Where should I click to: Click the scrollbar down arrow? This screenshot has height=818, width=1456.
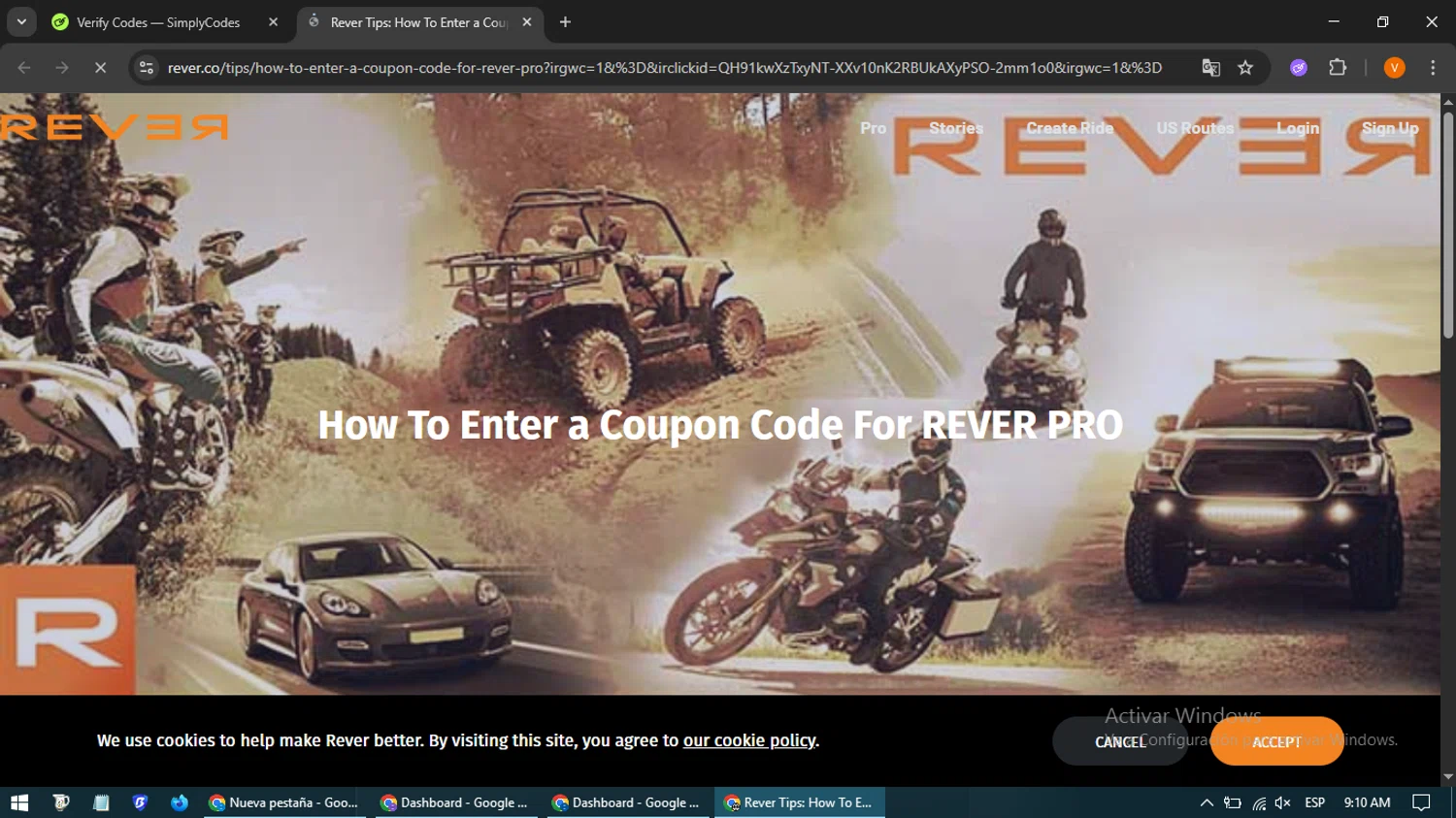coord(1448,777)
